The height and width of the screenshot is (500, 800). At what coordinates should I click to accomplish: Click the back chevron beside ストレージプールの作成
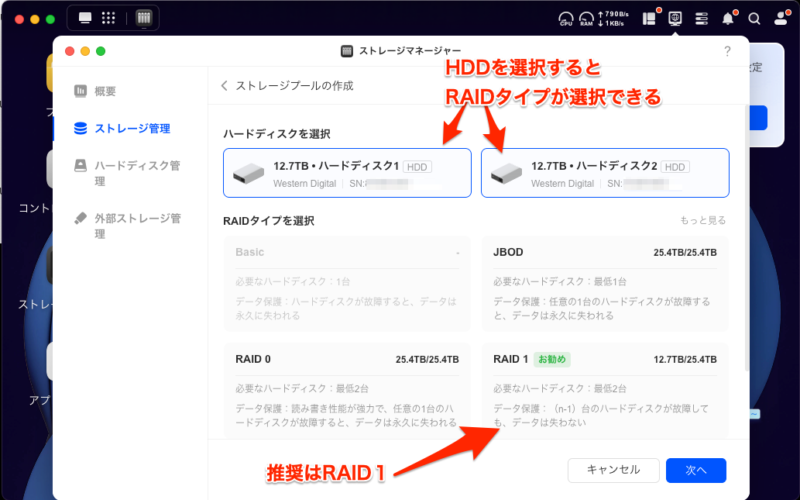click(225, 86)
